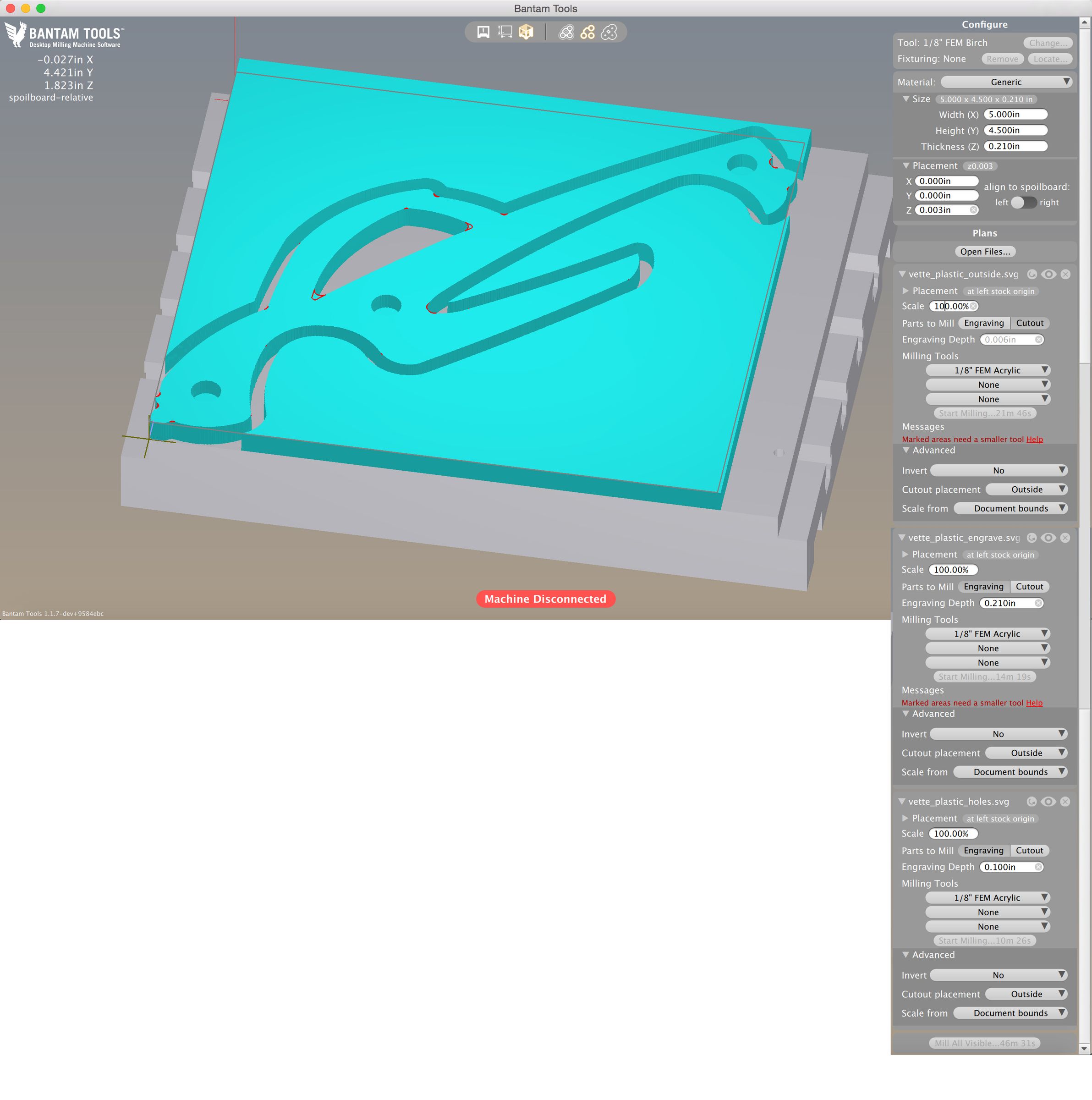Screen dimensions: 1092x1100
Task: Toggle align to spoilboard left/right switch
Action: tap(1024, 203)
